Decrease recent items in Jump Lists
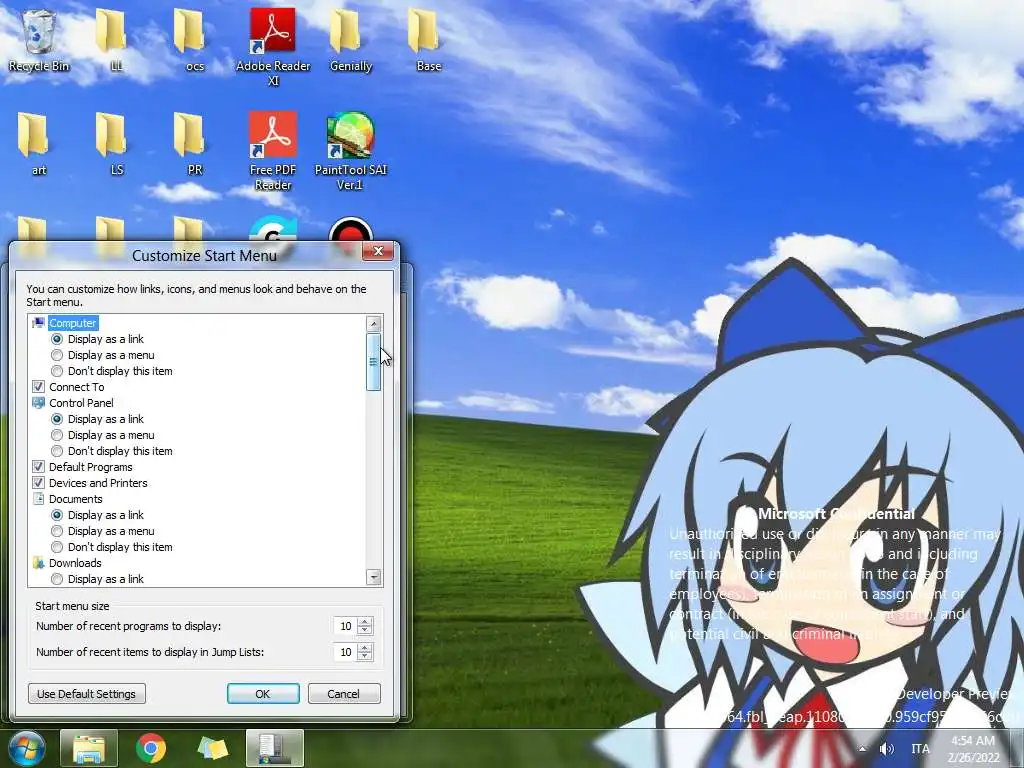This screenshot has width=1024, height=768. tap(366, 657)
